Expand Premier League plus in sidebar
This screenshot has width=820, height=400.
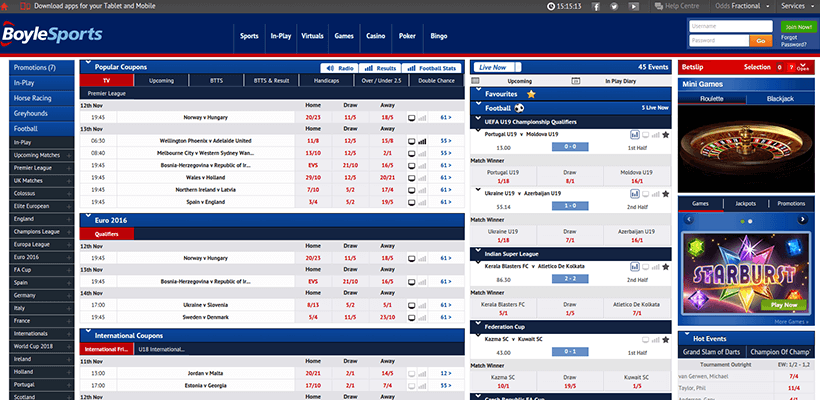(x=69, y=168)
